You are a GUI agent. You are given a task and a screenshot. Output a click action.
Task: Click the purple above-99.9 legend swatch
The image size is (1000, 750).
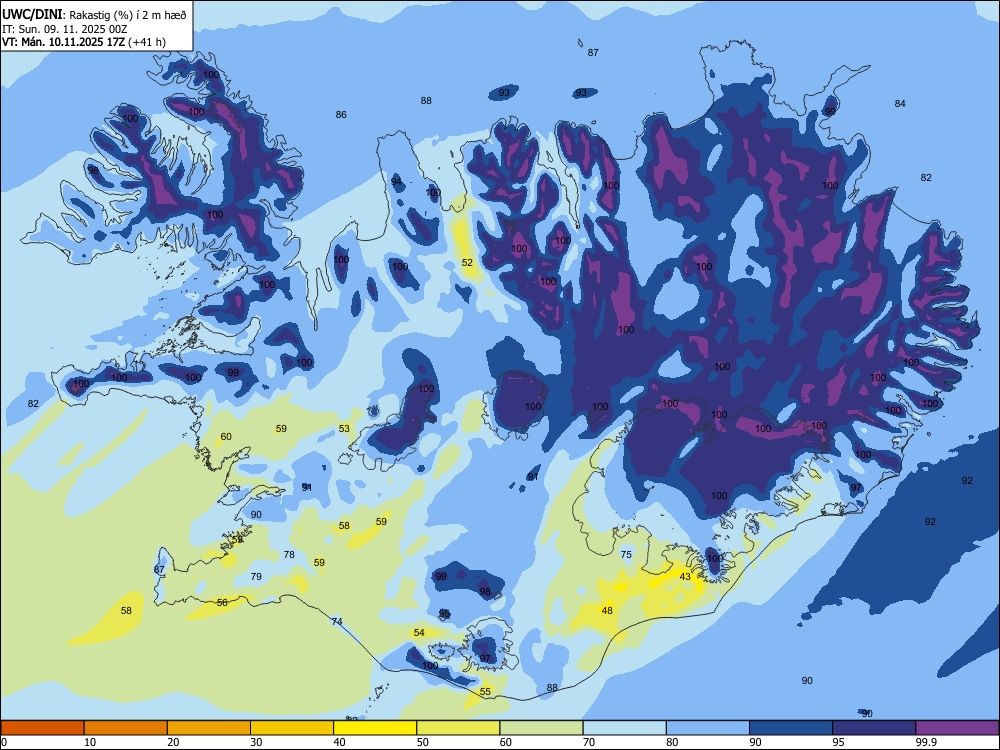click(957, 728)
